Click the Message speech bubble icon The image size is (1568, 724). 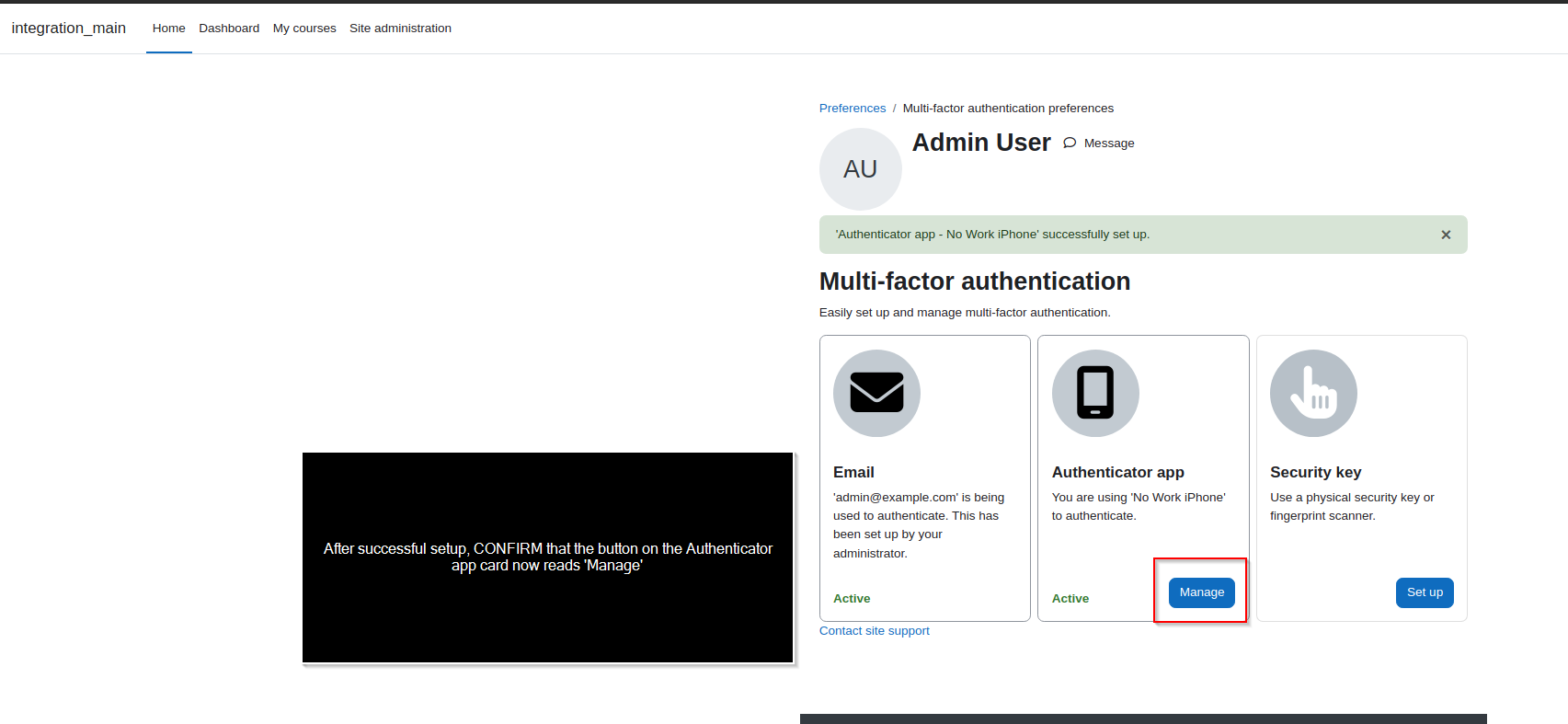[x=1070, y=143]
